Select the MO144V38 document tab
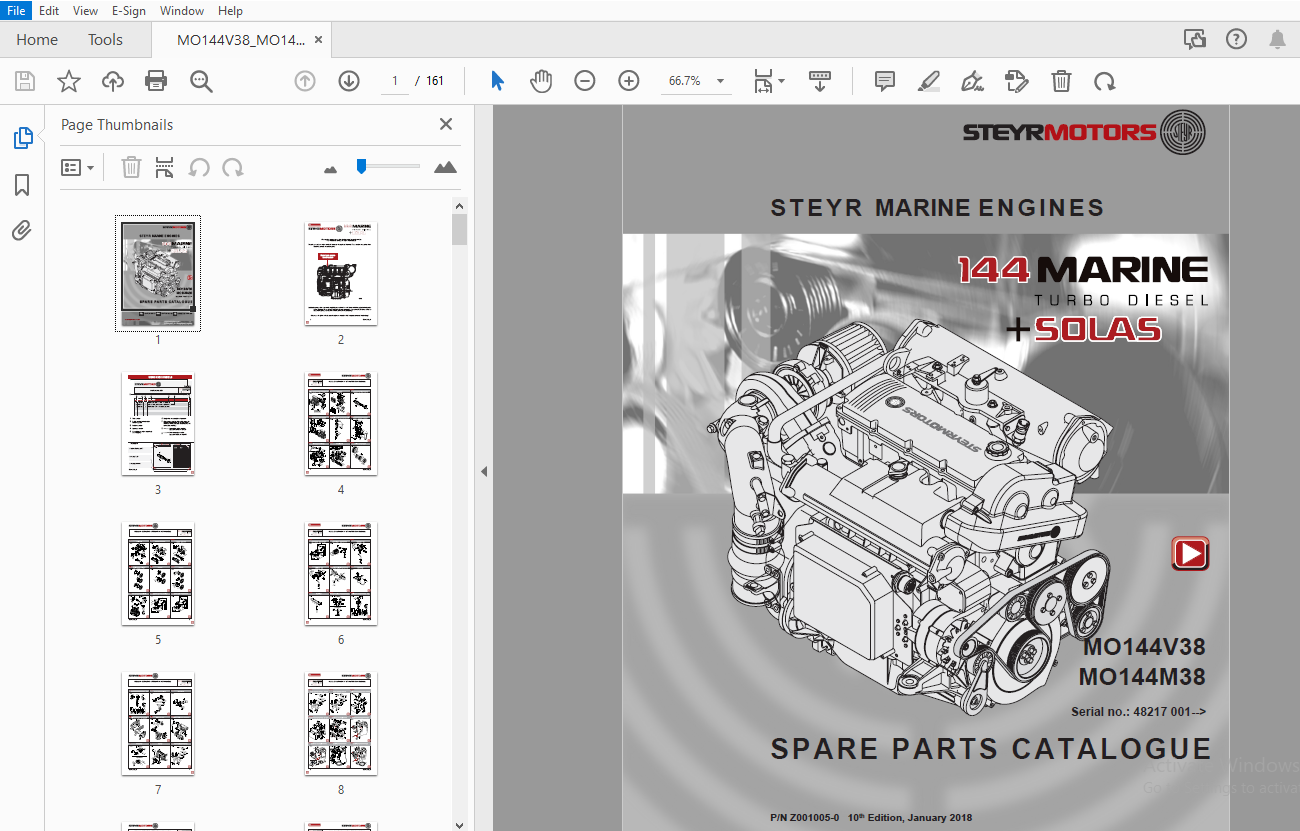The height and width of the screenshot is (831, 1300). tap(240, 40)
